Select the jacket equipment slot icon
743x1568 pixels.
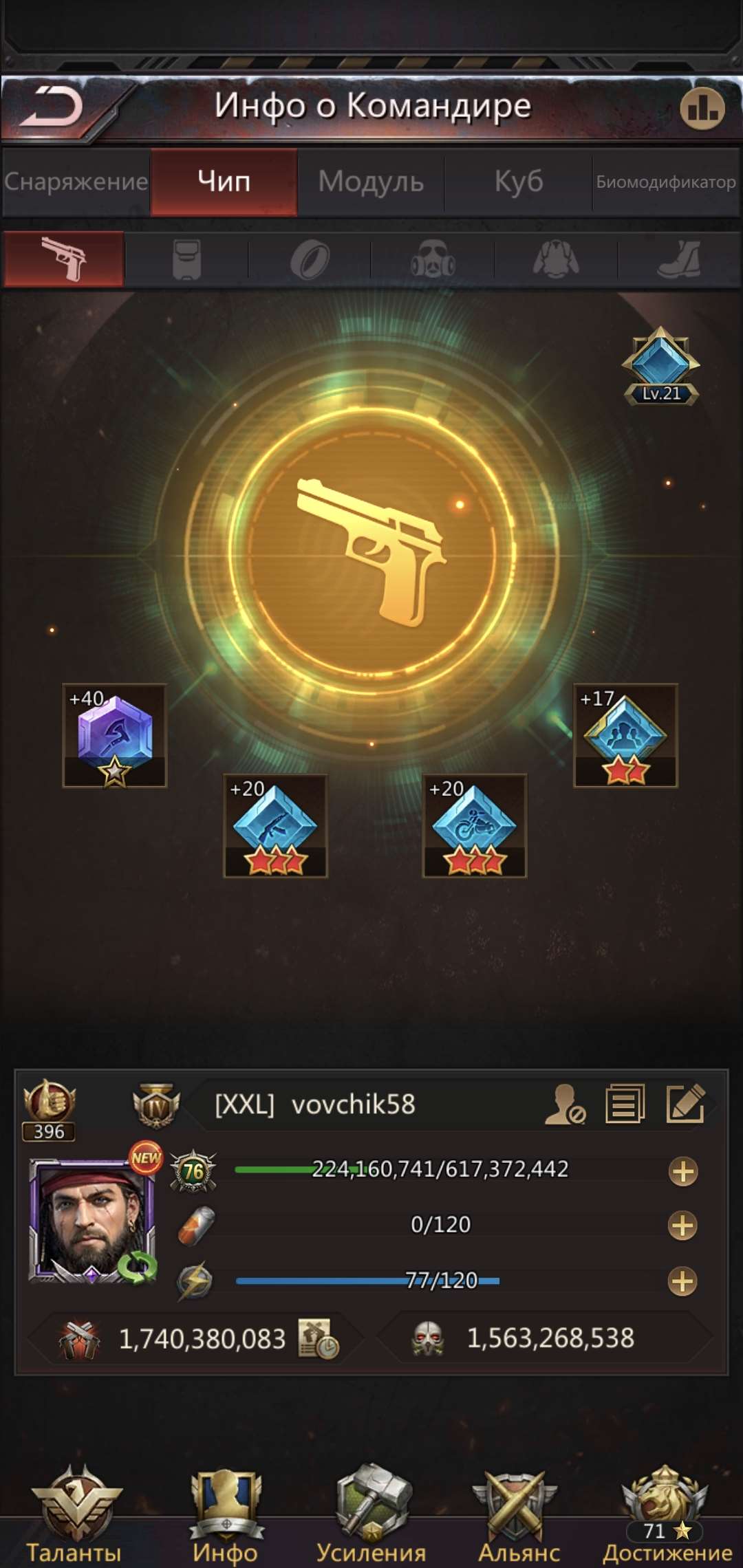tap(556, 259)
